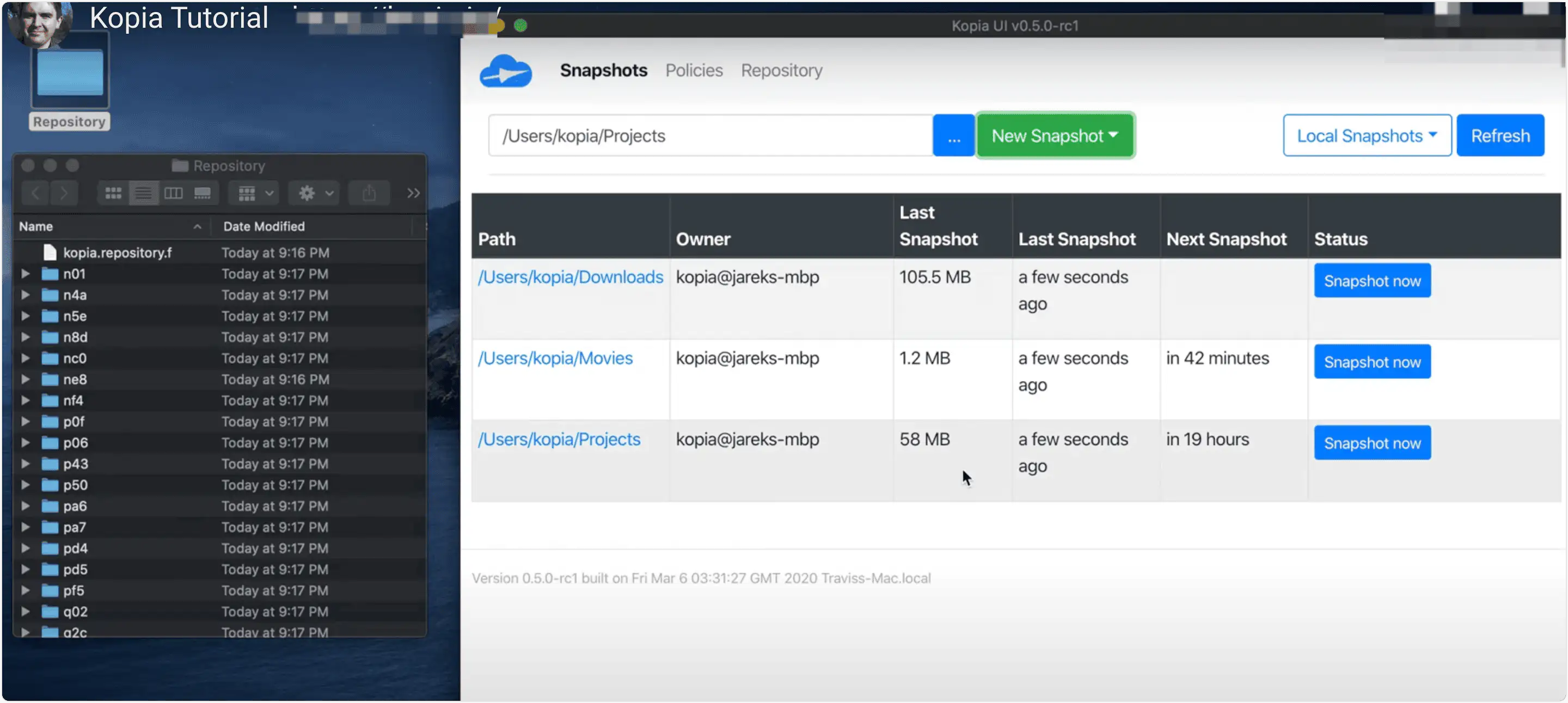Click the n01 folder icon

pos(50,274)
